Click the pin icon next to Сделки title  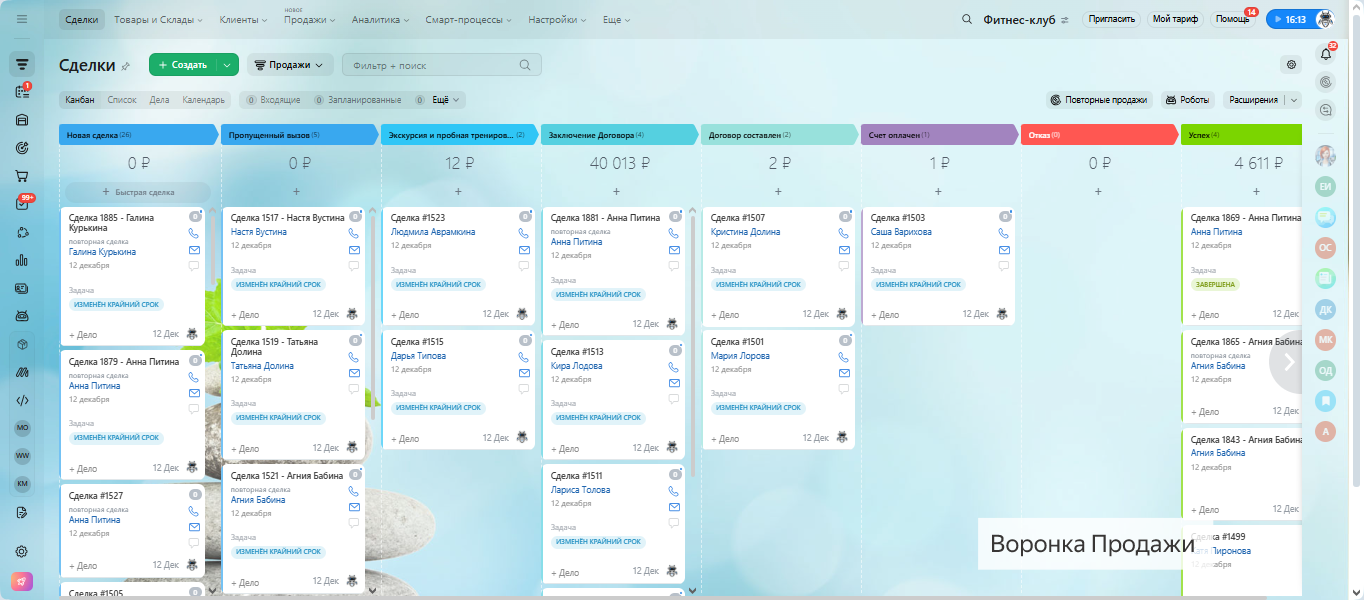pos(125,66)
